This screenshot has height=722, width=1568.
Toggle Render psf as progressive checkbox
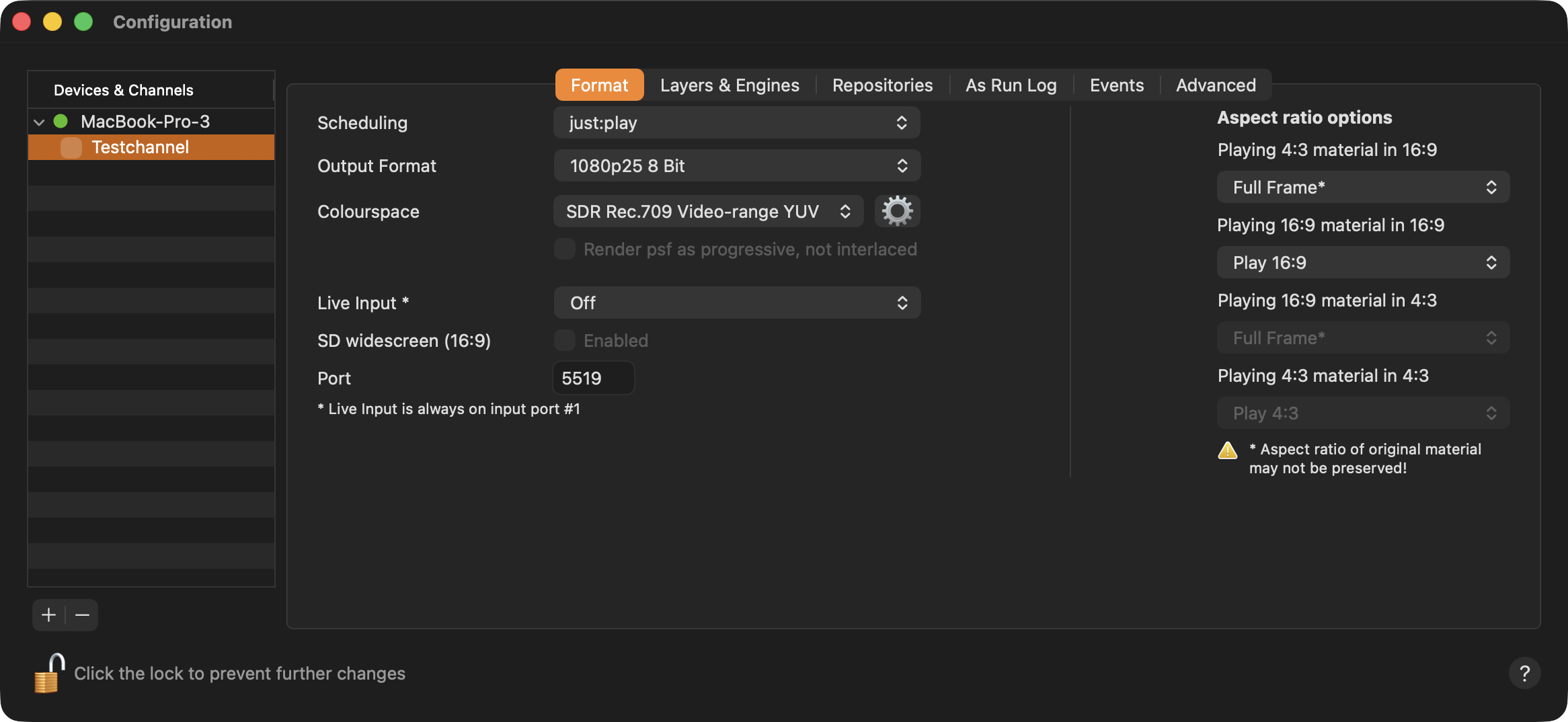(565, 249)
